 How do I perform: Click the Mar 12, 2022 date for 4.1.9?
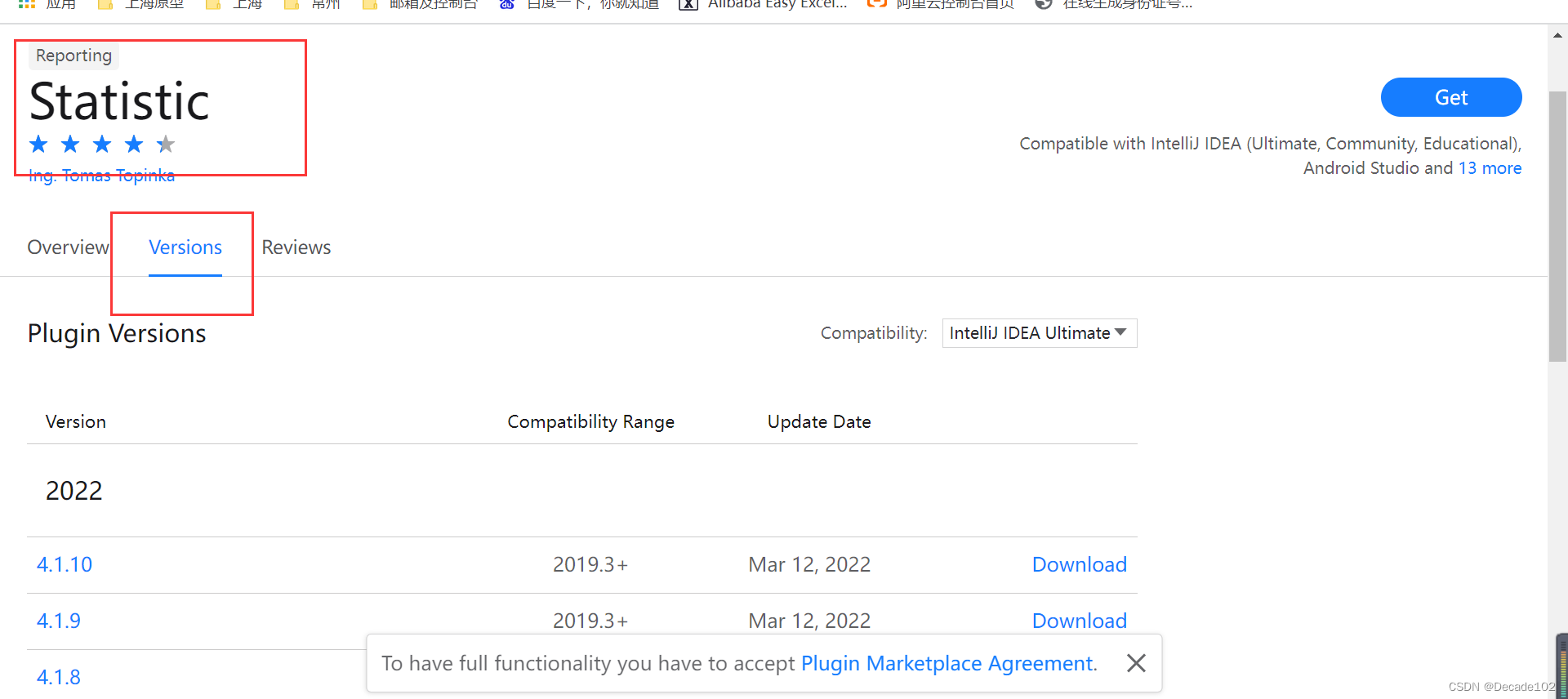point(809,621)
